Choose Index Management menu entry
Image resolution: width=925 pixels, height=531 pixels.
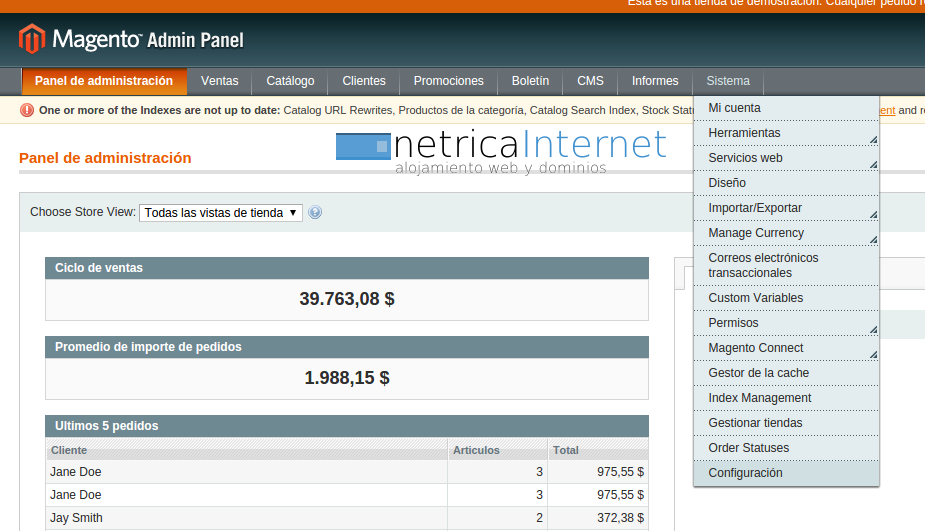(x=759, y=398)
